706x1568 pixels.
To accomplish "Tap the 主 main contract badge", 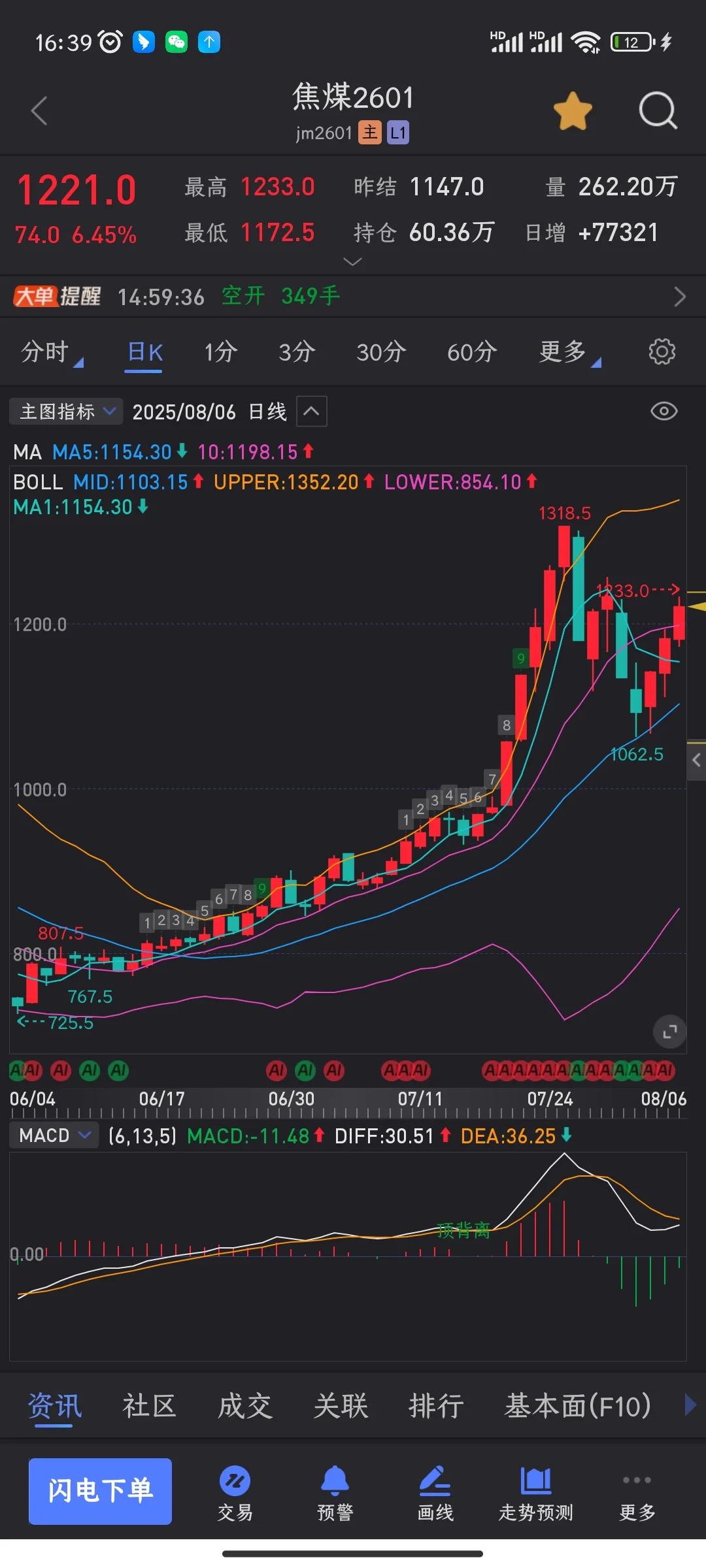I will 370,133.
